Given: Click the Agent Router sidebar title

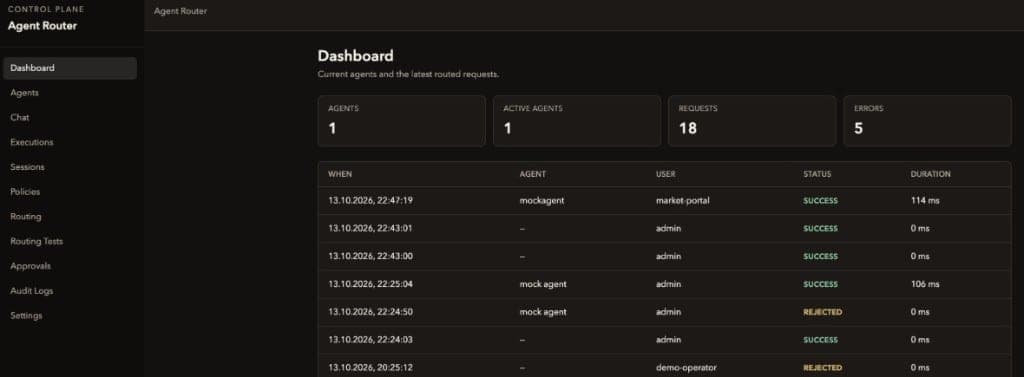Looking at the screenshot, I should [42, 26].
